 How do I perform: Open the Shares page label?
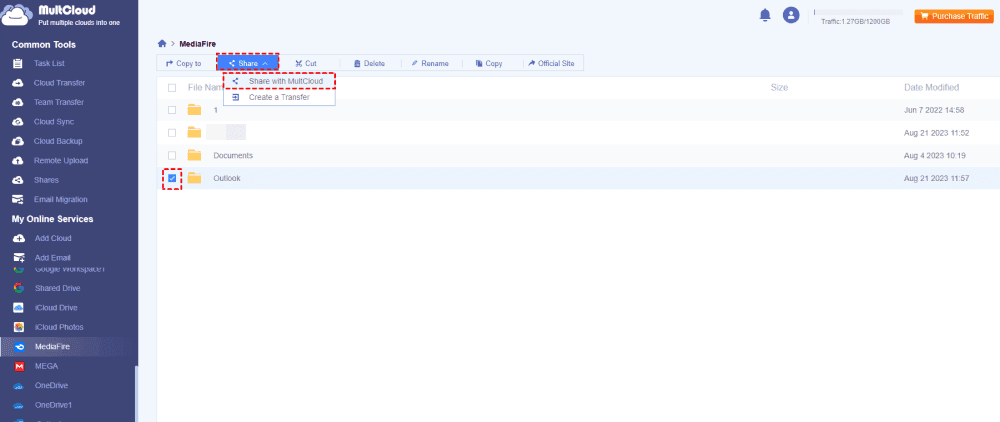pos(46,180)
